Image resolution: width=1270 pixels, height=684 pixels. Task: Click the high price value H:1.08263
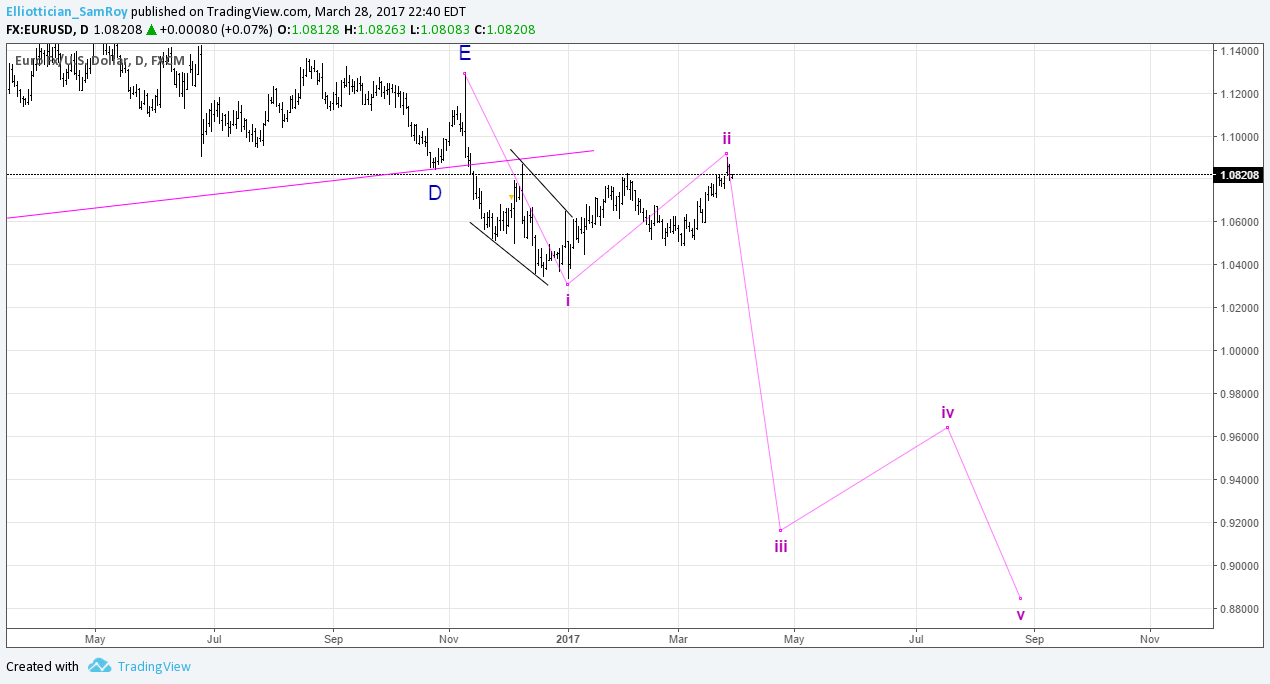pyautogui.click(x=375, y=30)
